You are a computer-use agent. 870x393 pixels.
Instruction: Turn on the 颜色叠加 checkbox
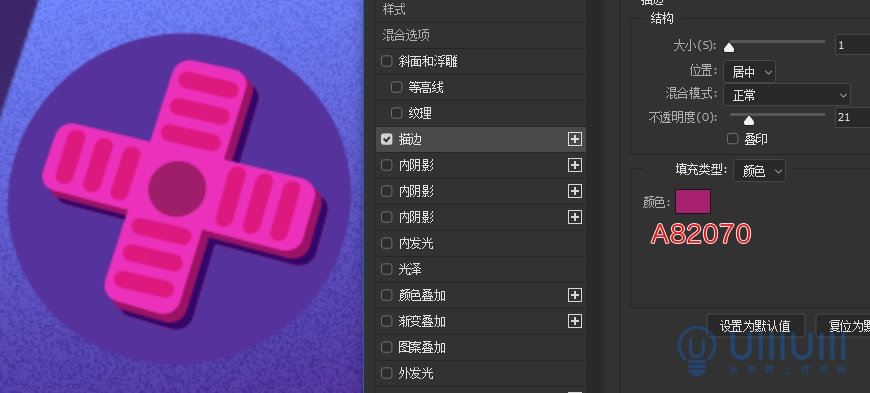[387, 295]
